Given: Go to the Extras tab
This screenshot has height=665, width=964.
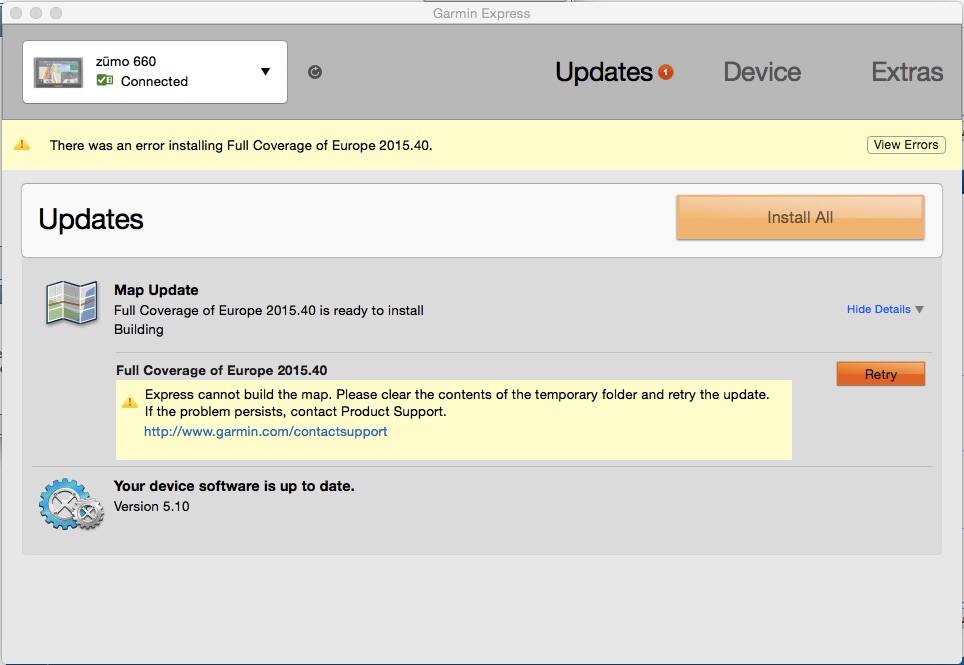Looking at the screenshot, I should pyautogui.click(x=906, y=72).
